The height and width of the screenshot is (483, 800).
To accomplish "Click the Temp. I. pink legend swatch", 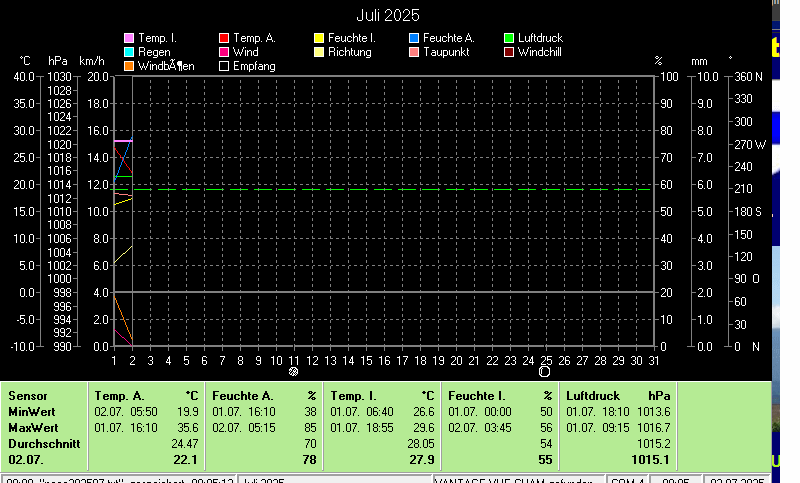I will click(x=129, y=38).
